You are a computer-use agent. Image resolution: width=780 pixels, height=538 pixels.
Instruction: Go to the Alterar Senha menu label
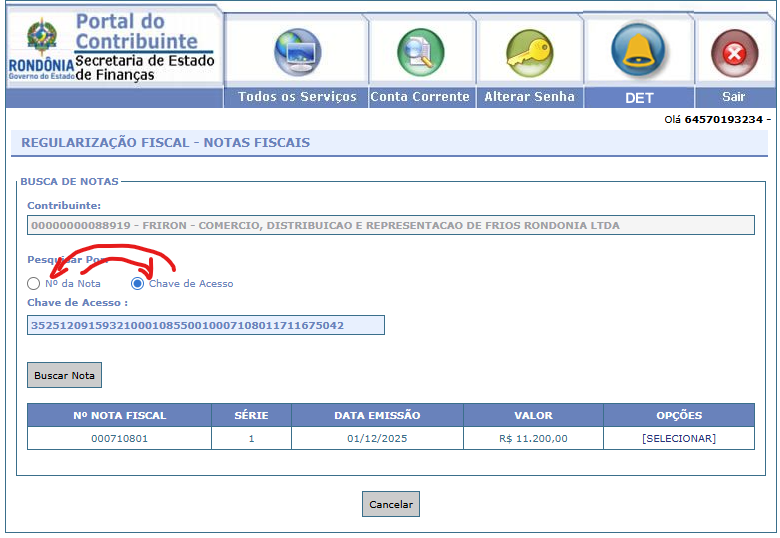click(x=529, y=97)
